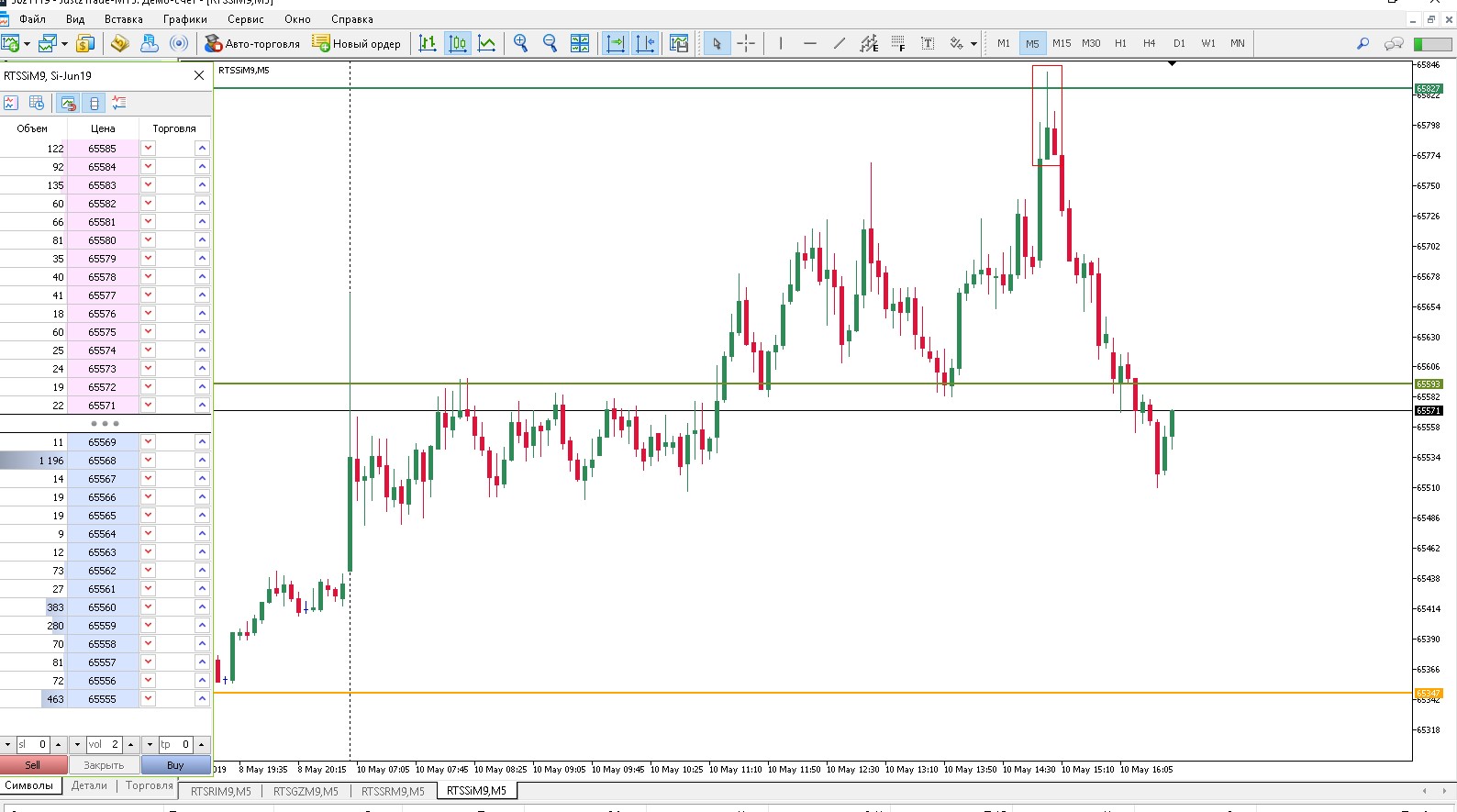Screen dimensions: 1457x812
Task: Select the 65827 green price level label
Action: [x=1429, y=89]
